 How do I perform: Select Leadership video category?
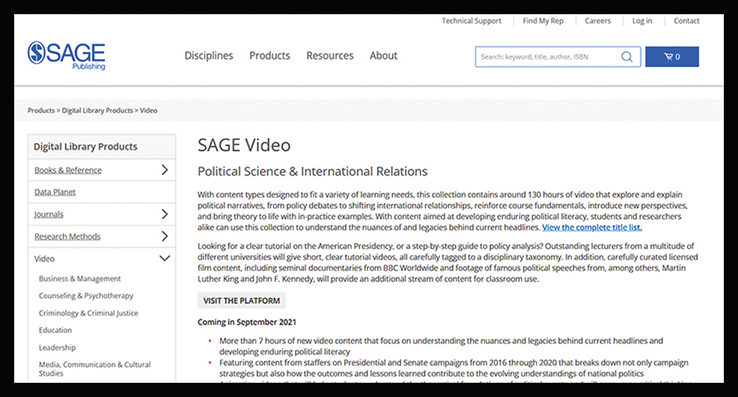(57, 348)
